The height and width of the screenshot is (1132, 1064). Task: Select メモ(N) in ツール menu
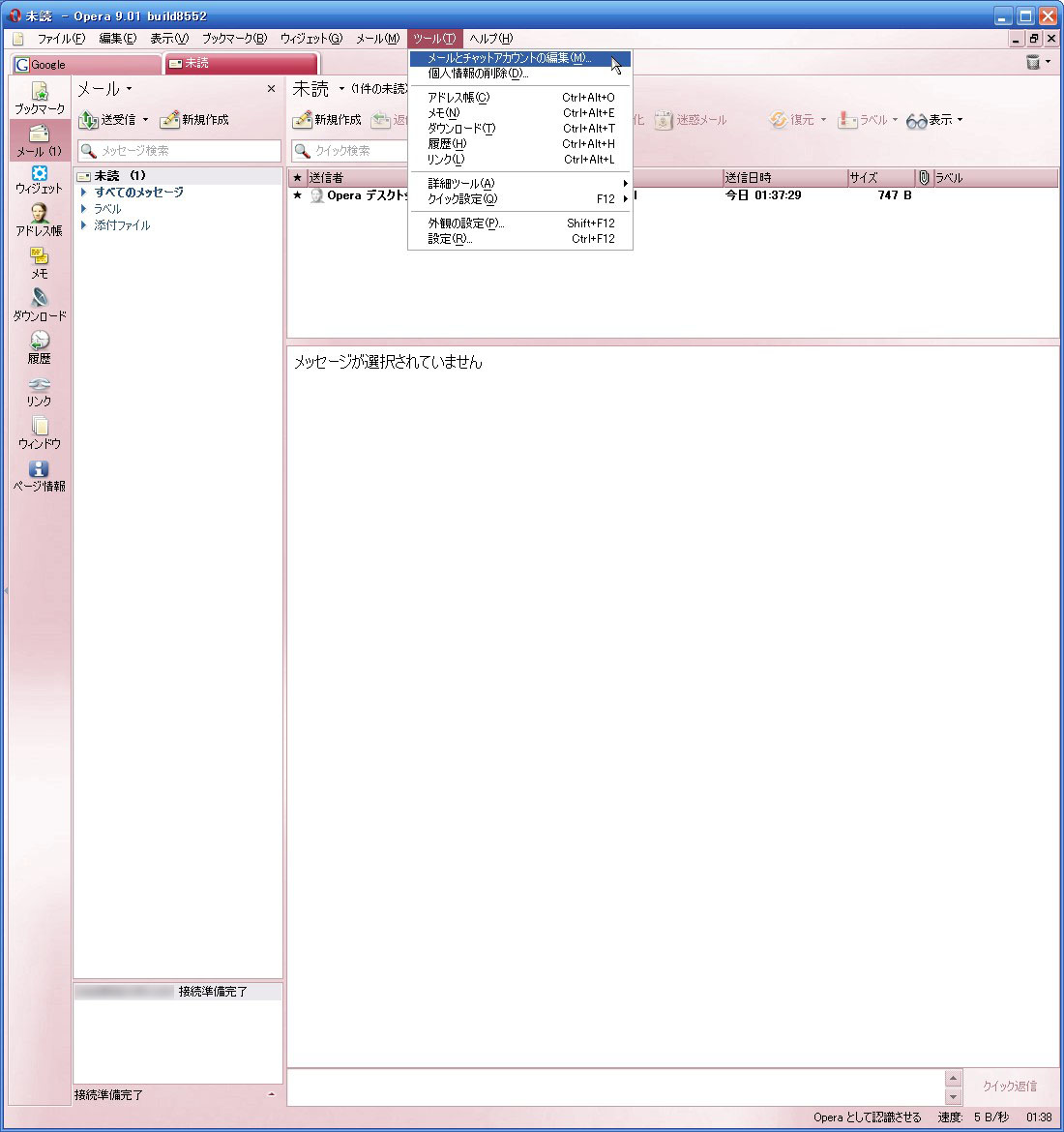(519, 113)
